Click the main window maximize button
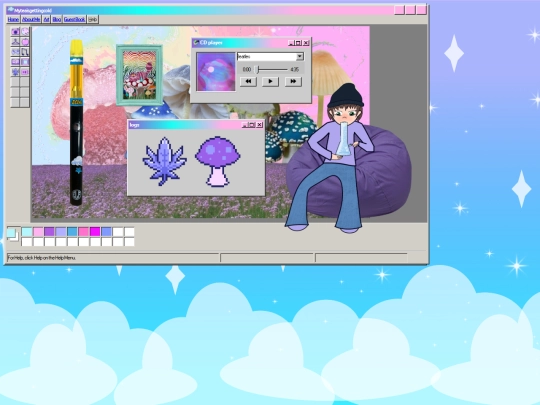Viewport: 540px width, 405px height. pyautogui.click(x=410, y=10)
